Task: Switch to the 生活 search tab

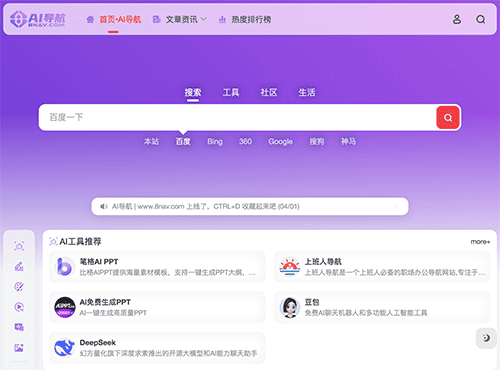Action: pos(307,92)
